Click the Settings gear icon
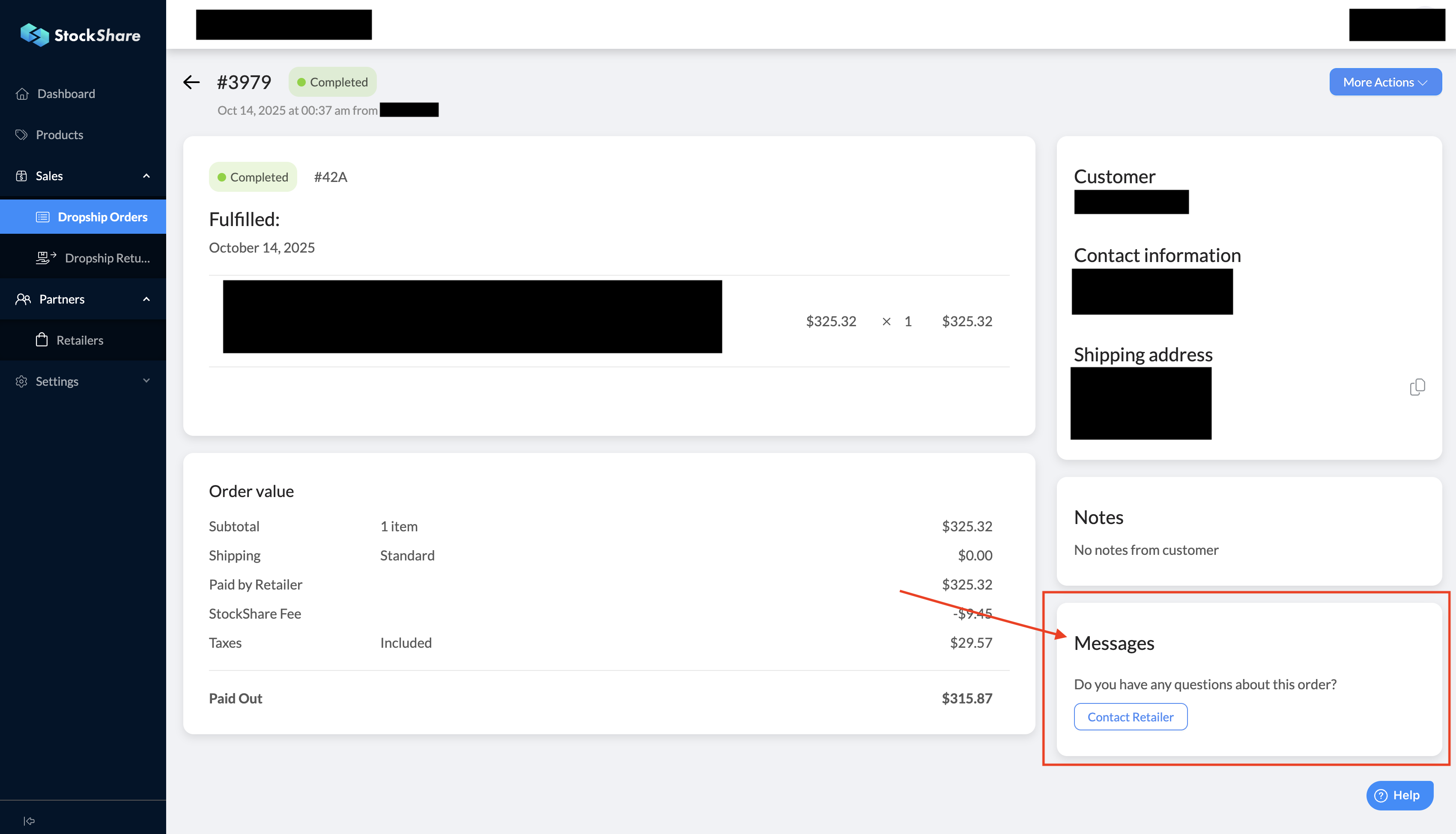The height and width of the screenshot is (834, 1456). coord(22,381)
